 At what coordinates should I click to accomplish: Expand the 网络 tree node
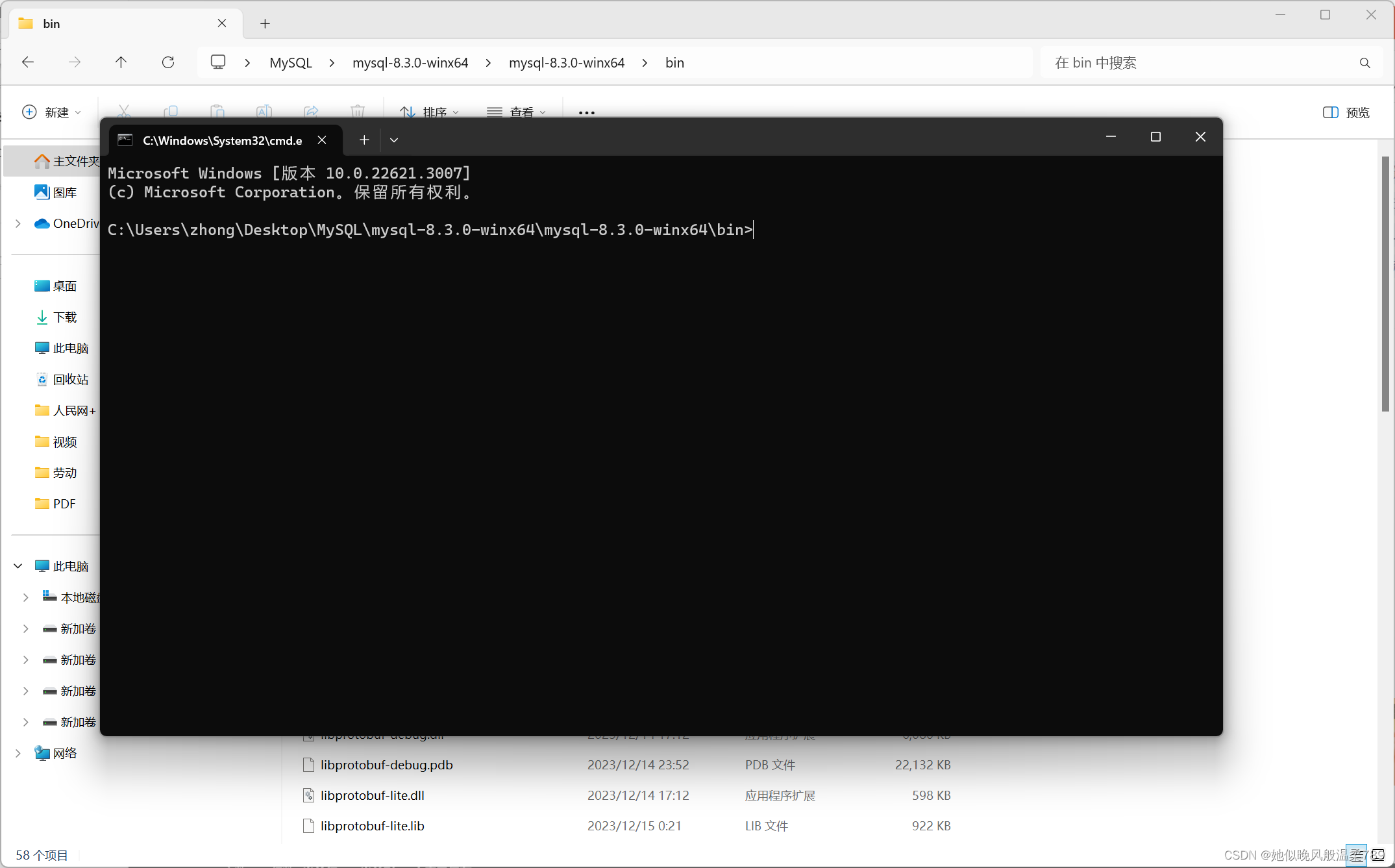point(18,753)
